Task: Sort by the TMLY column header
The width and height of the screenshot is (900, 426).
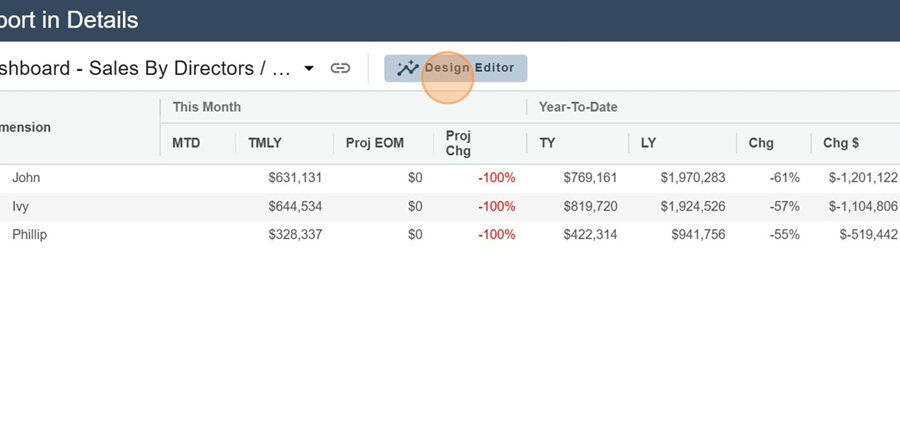Action: (266, 143)
